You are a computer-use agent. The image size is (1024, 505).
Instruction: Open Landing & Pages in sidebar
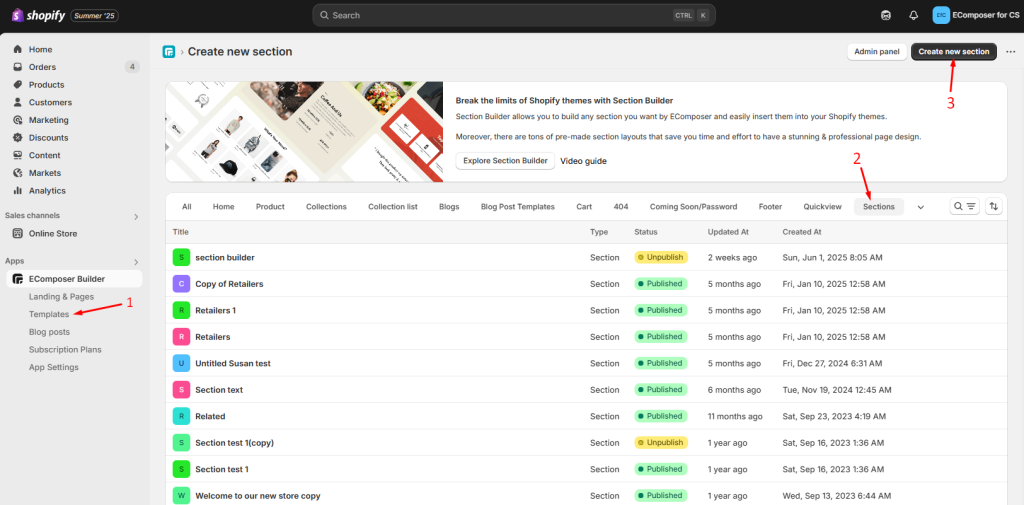pos(61,297)
